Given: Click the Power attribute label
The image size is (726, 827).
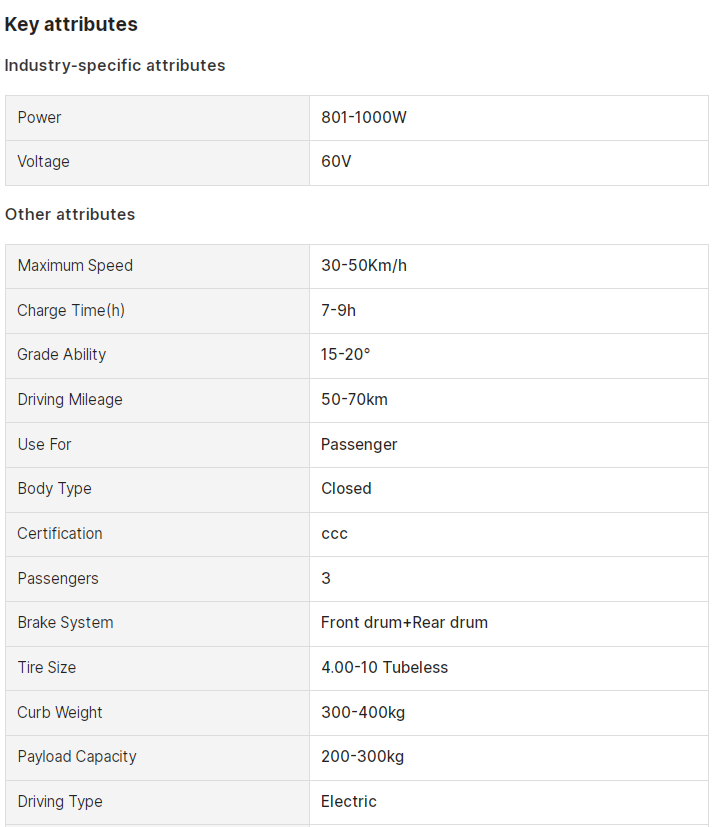Looking at the screenshot, I should point(40,118).
